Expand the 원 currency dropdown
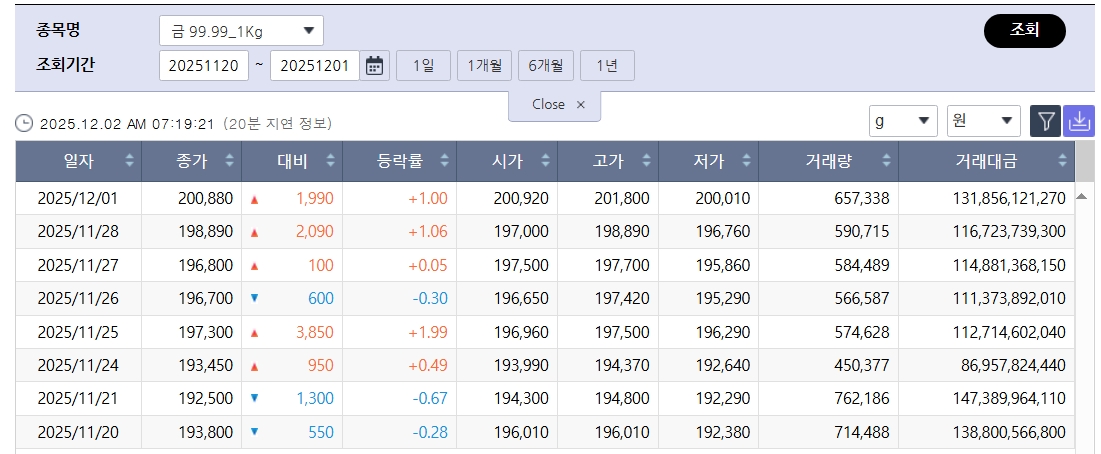Screen dimensions: 1101x454 tap(983, 121)
